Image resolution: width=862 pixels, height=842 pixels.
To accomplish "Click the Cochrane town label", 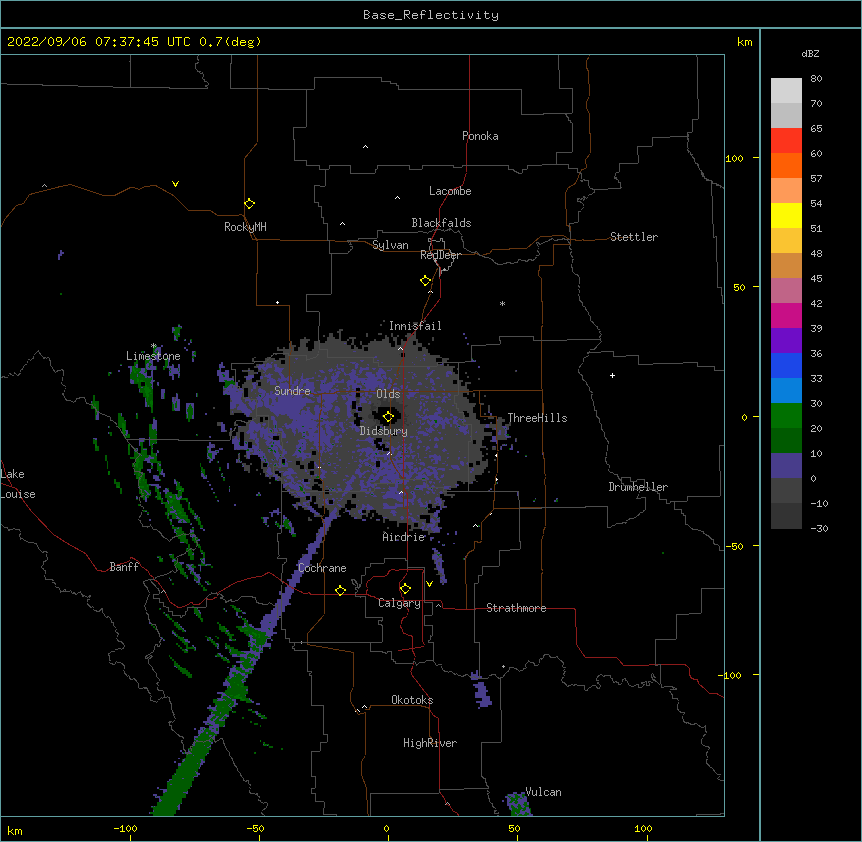I will pos(322,568).
